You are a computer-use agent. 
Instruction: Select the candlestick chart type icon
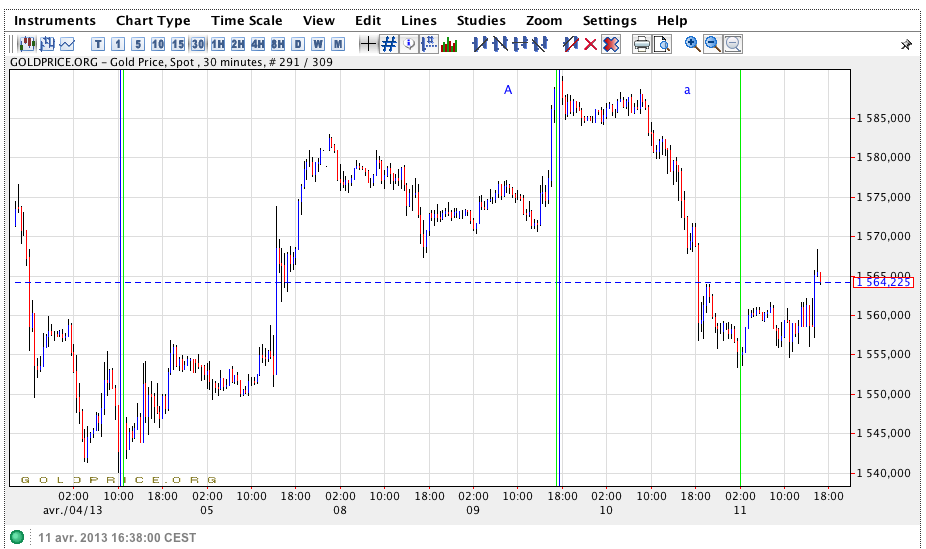click(x=28, y=44)
